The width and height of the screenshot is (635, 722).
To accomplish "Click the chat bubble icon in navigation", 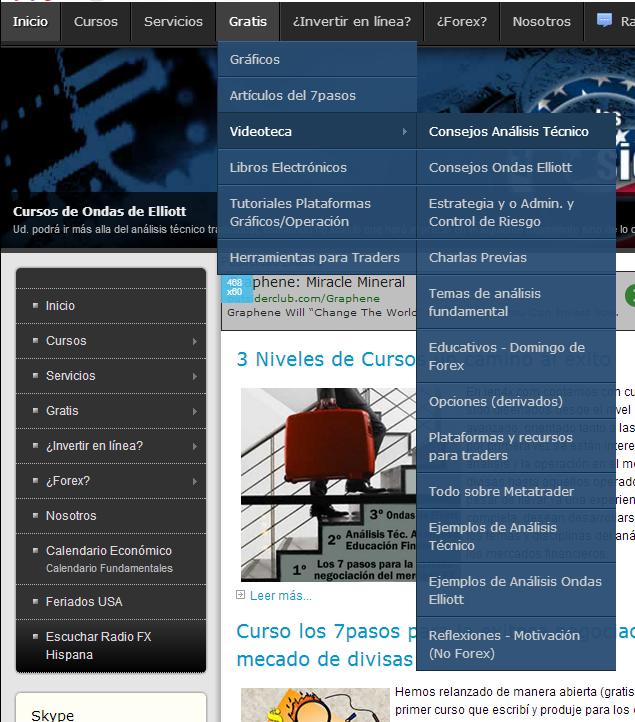I will click(604, 20).
